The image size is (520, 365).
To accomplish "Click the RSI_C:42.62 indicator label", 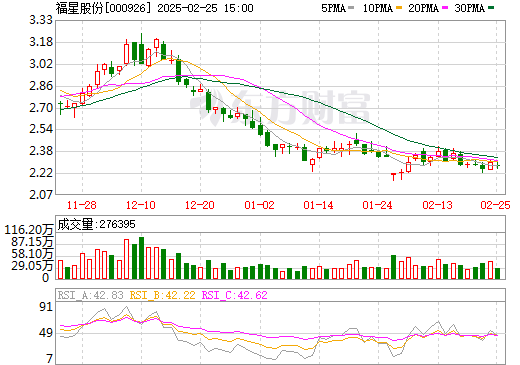I will (x=235, y=295).
